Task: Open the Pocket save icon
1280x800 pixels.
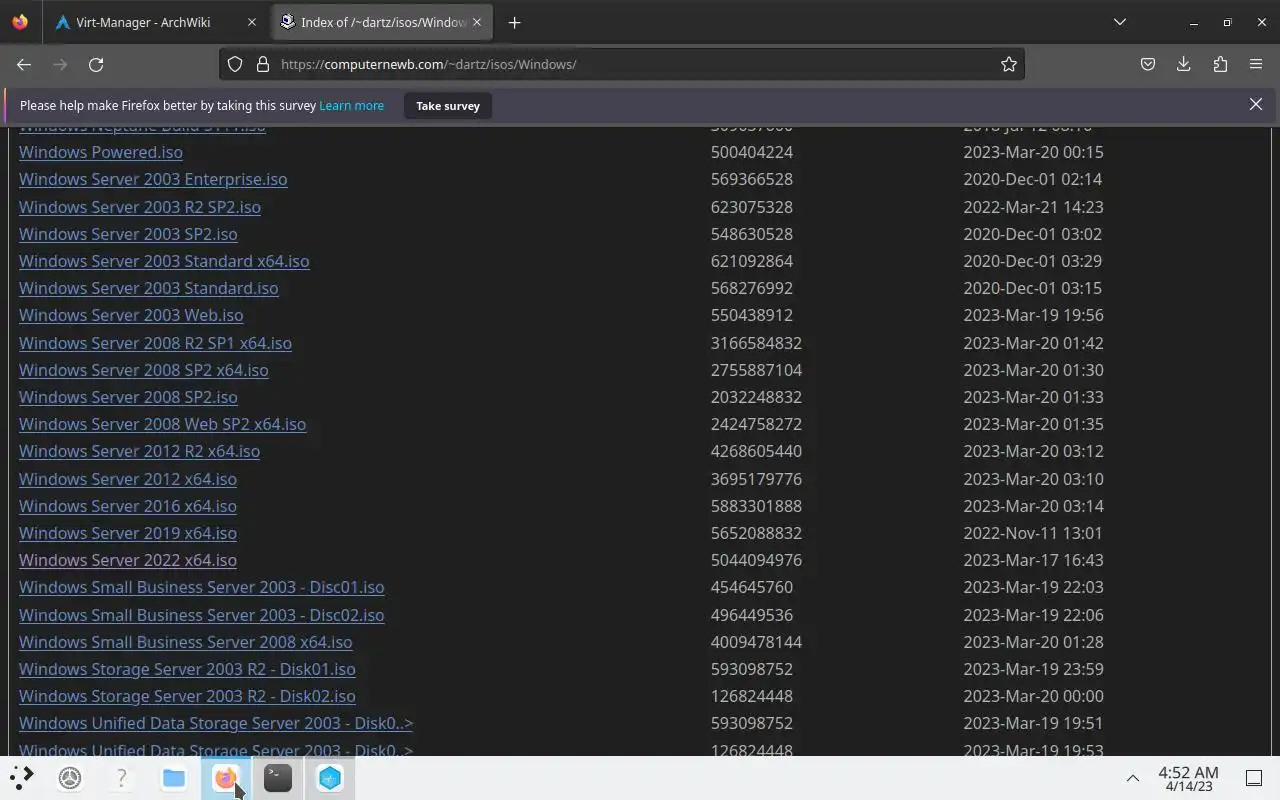Action: (1148, 64)
